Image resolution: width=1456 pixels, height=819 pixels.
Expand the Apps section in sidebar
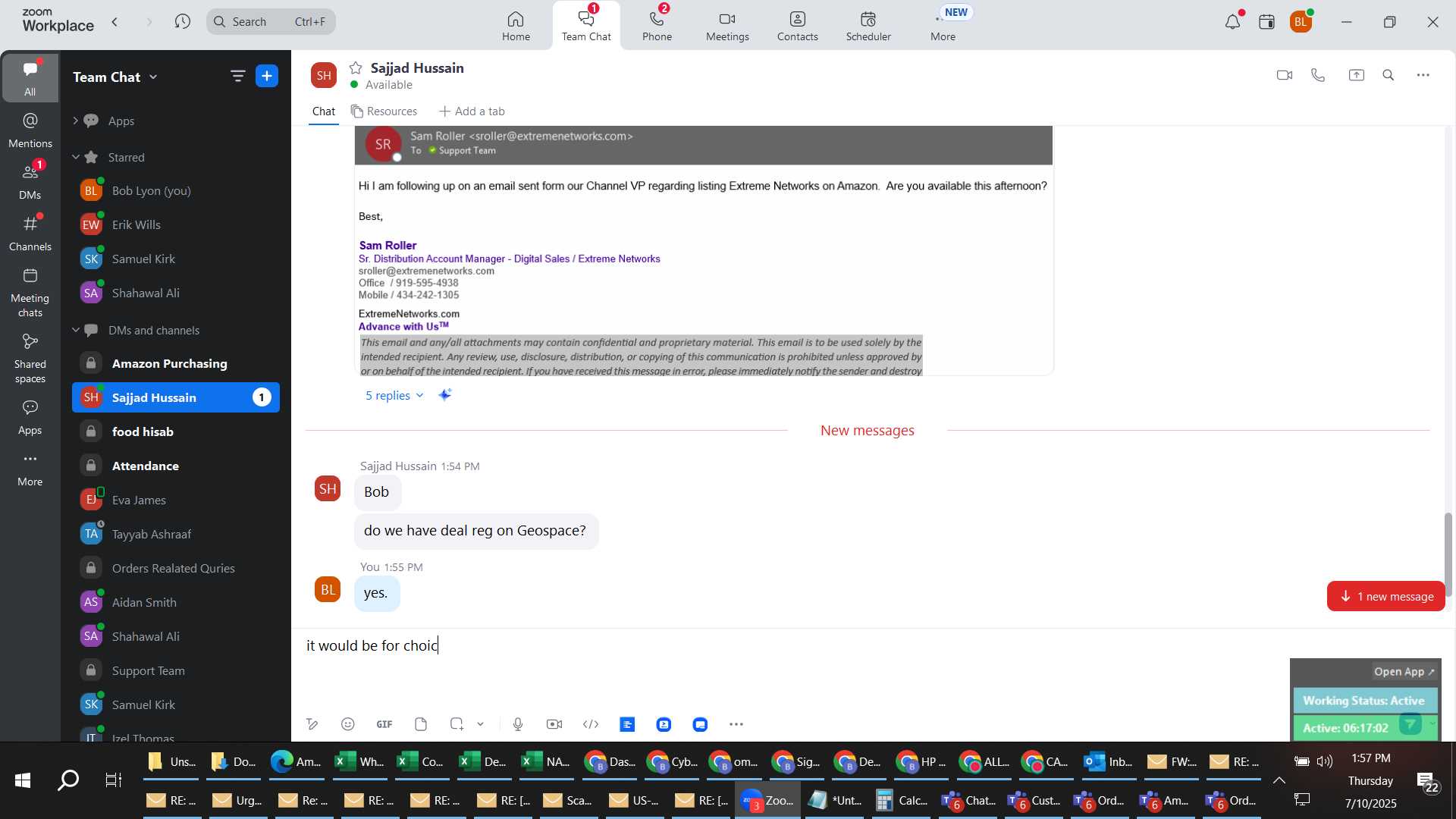point(75,121)
